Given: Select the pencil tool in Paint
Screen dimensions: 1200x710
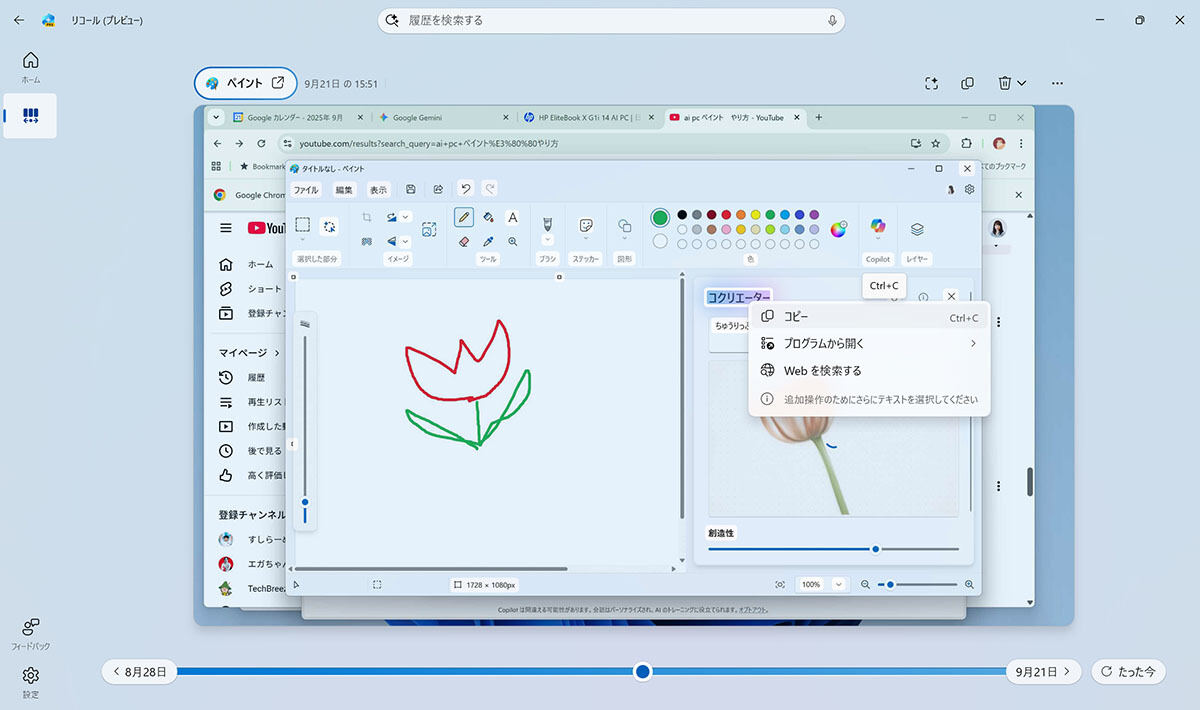Looking at the screenshot, I should pyautogui.click(x=463, y=217).
